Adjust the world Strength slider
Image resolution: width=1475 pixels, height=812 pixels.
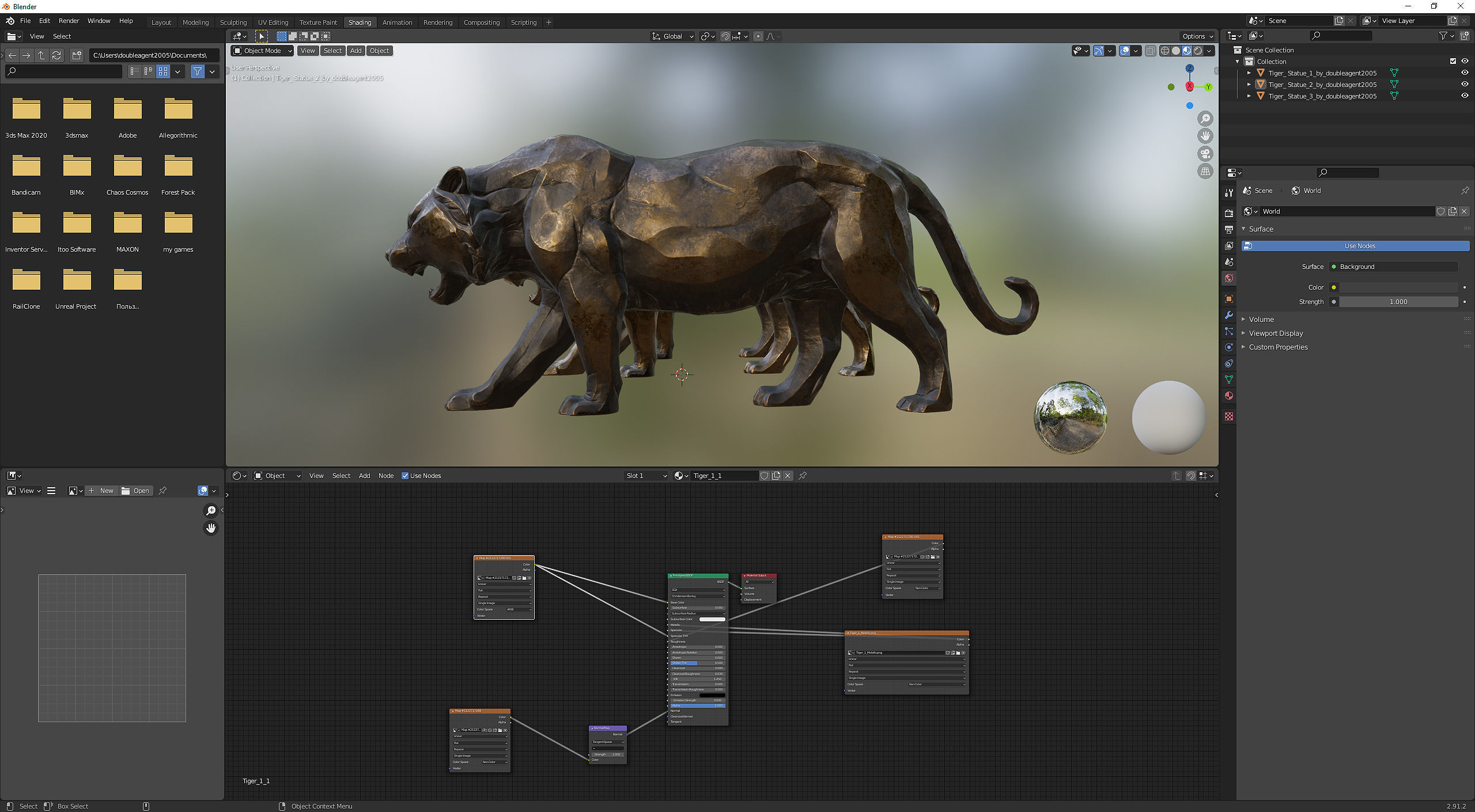pos(1398,302)
